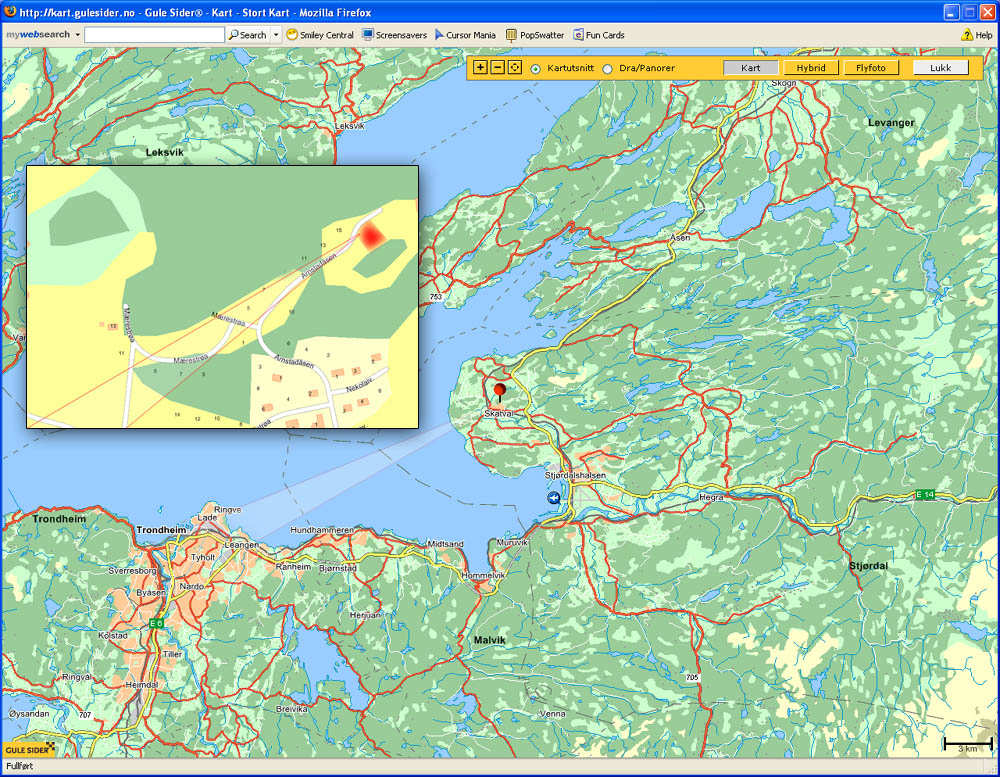Screen dimensions: 1000x777
Task: Click the airport icon near Stjørdalshalsen
Action: [x=554, y=497]
